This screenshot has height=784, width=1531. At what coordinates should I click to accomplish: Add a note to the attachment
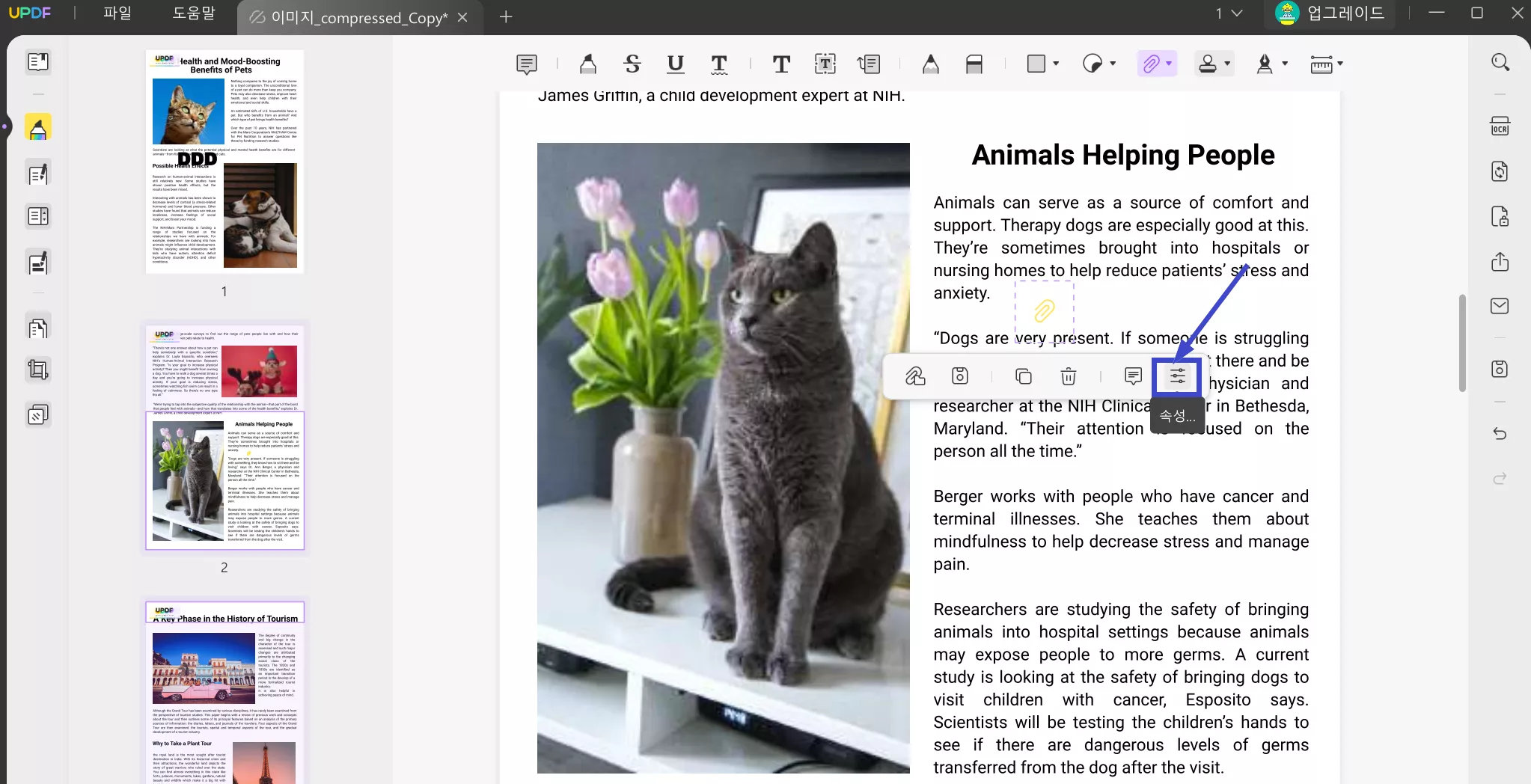click(1133, 376)
